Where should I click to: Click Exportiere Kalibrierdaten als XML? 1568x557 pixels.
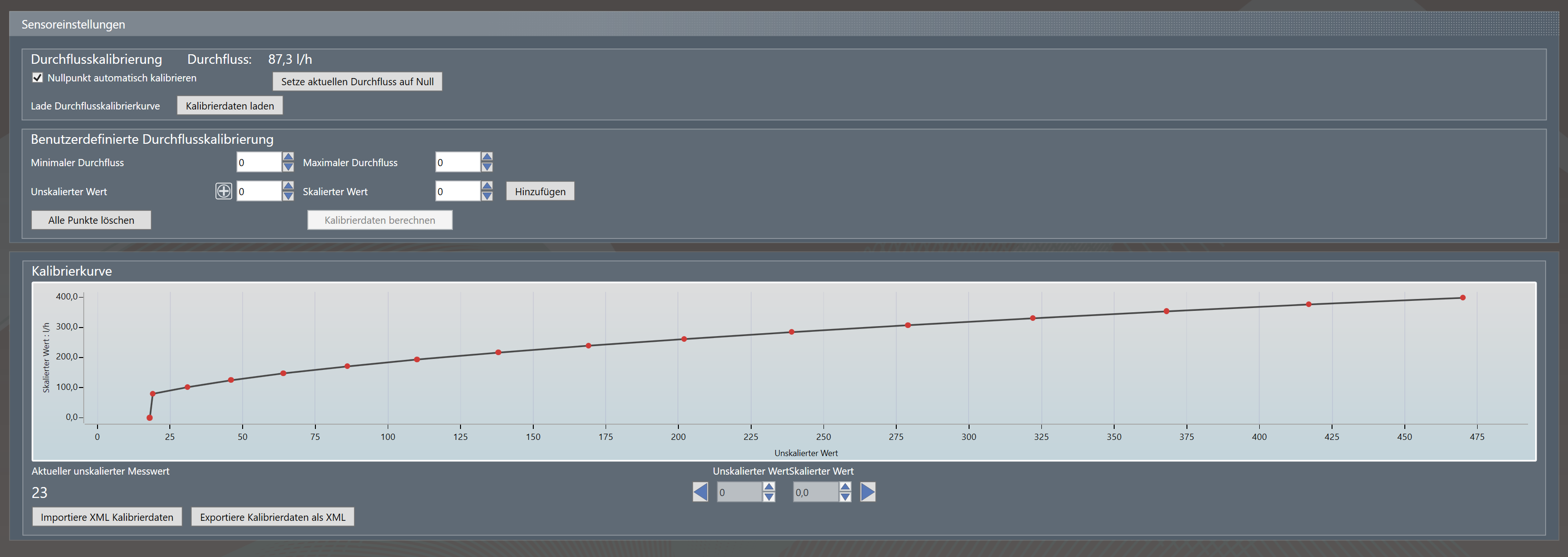coord(272,517)
